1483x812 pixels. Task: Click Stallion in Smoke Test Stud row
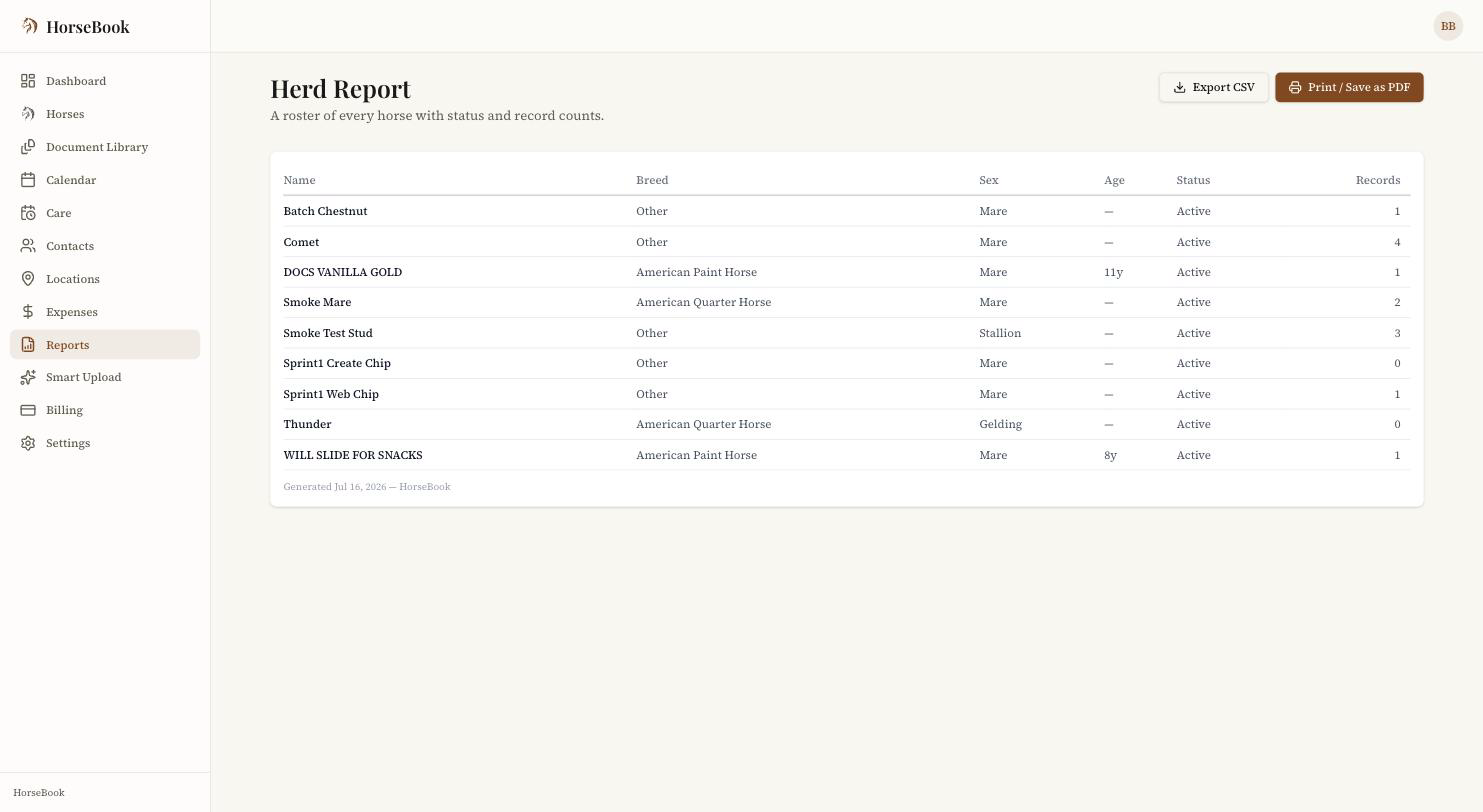[1000, 333]
